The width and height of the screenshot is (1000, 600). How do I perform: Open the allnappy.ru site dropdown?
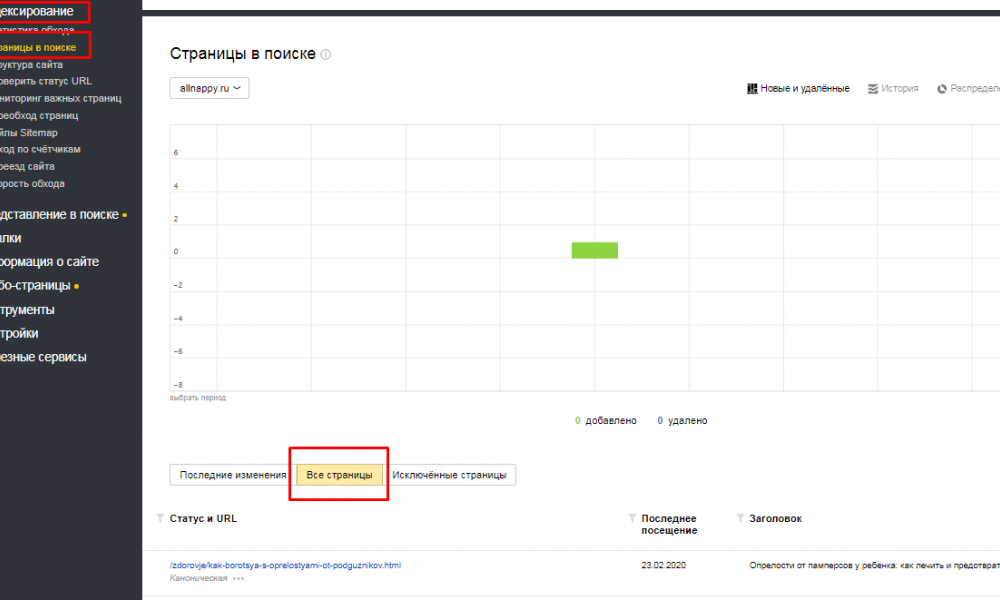pos(209,88)
